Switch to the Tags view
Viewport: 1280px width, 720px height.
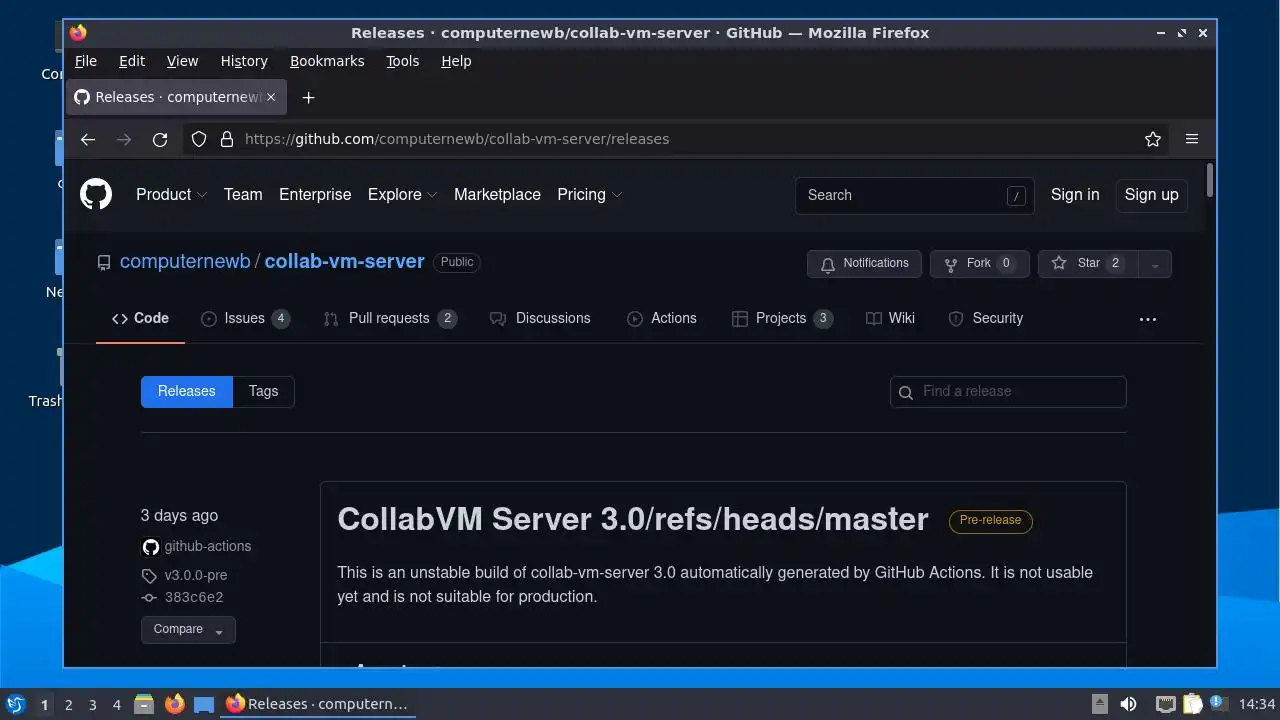coord(264,391)
